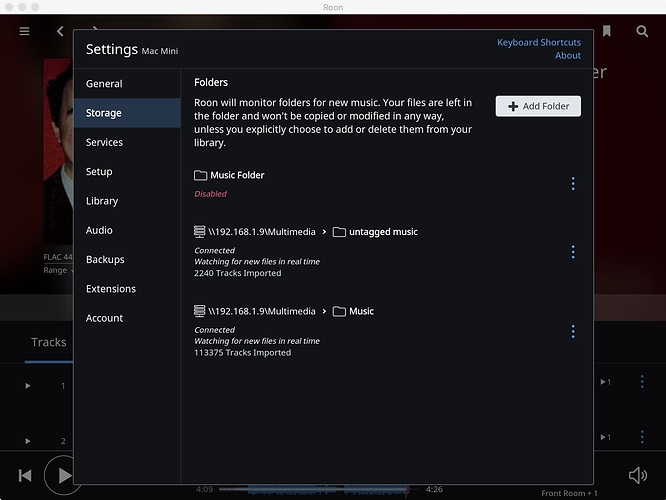Open the Setup settings section
Viewport: 666px width, 500px height.
[127, 172]
